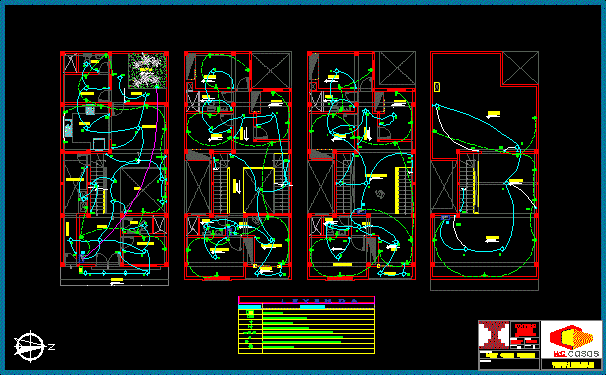Select the LEYENDA legend title
Viewport: 606px width, 375px height.
[x=319, y=301]
